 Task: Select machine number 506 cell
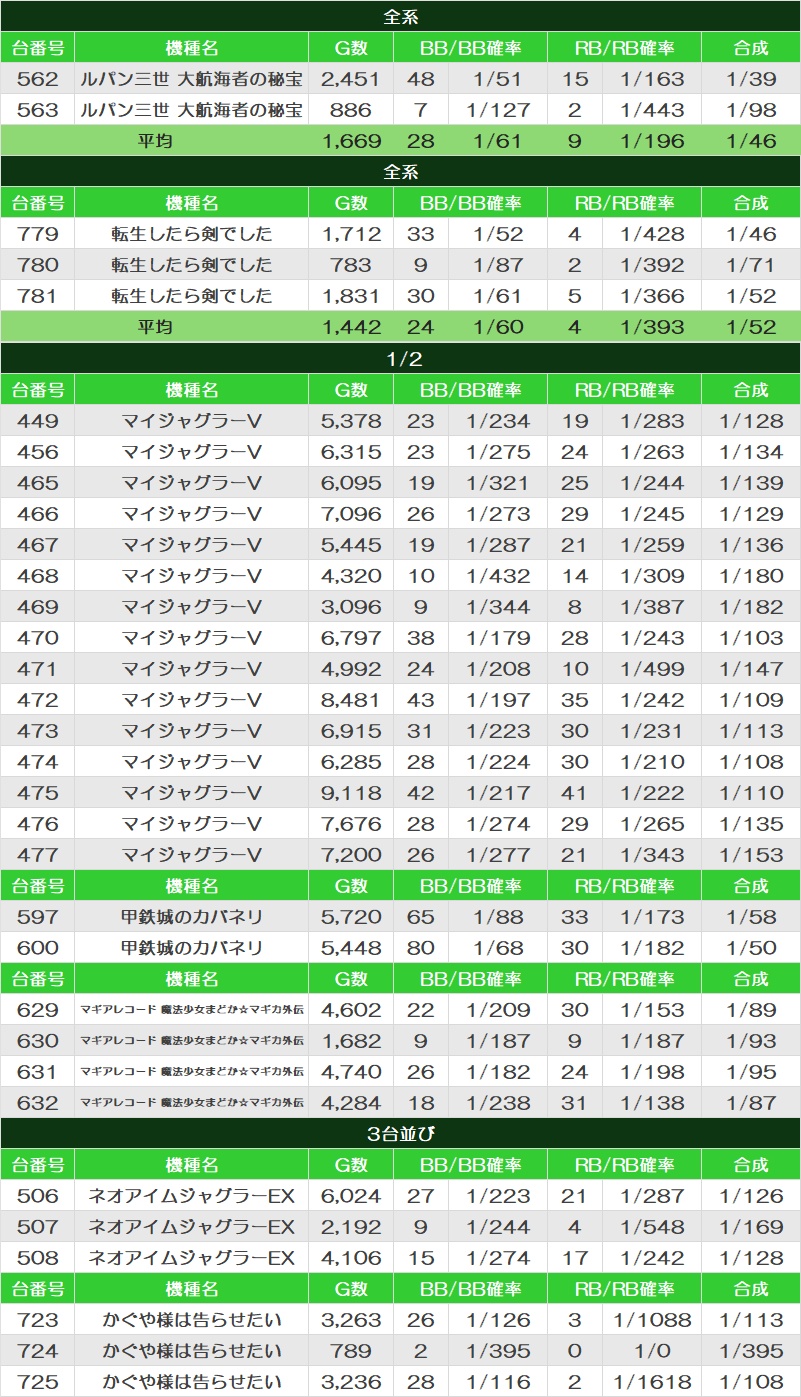point(37,1196)
